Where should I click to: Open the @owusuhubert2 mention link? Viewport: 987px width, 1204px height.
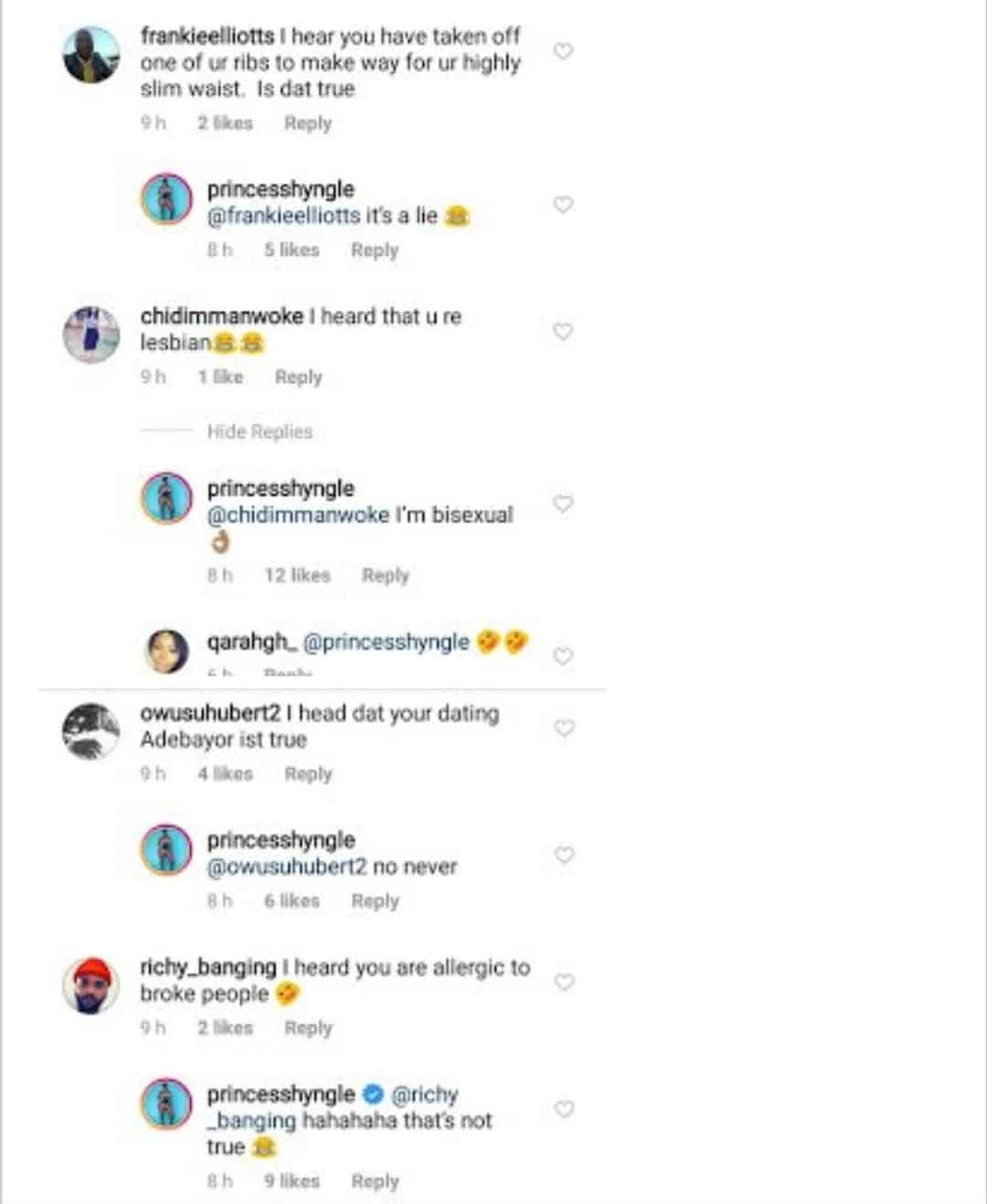[287, 867]
